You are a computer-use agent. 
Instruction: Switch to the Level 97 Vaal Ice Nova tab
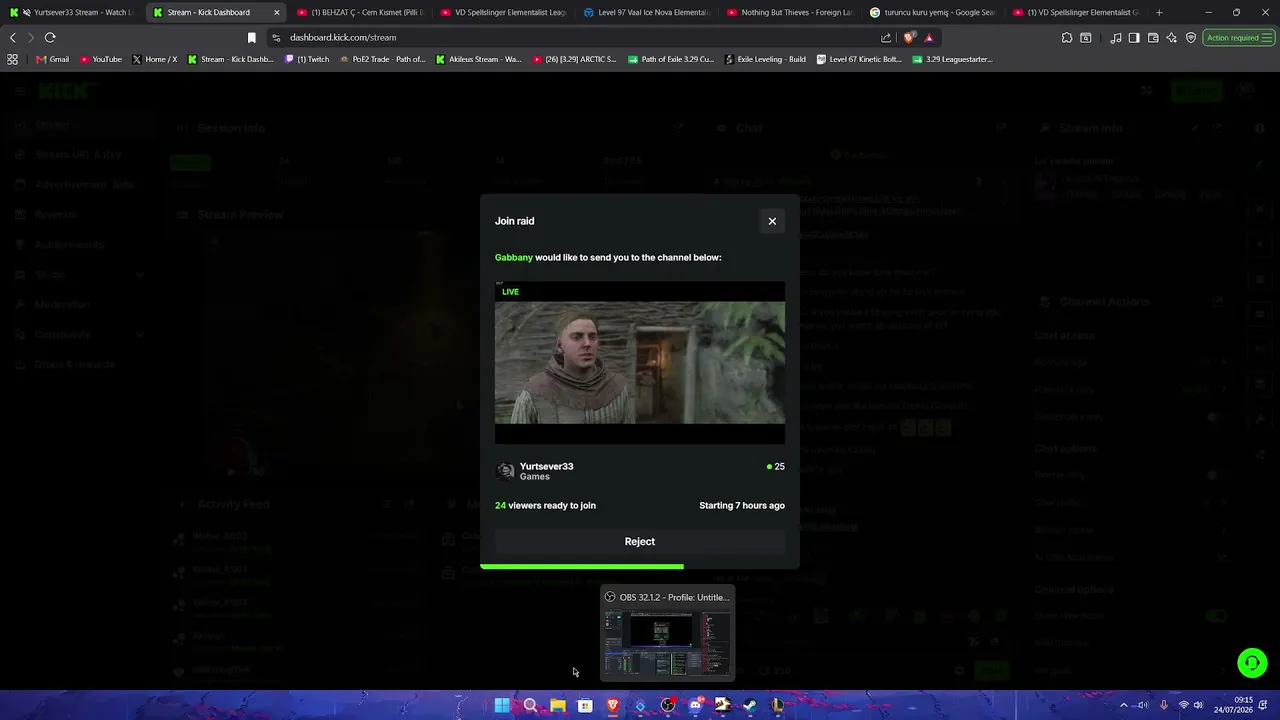648,13
